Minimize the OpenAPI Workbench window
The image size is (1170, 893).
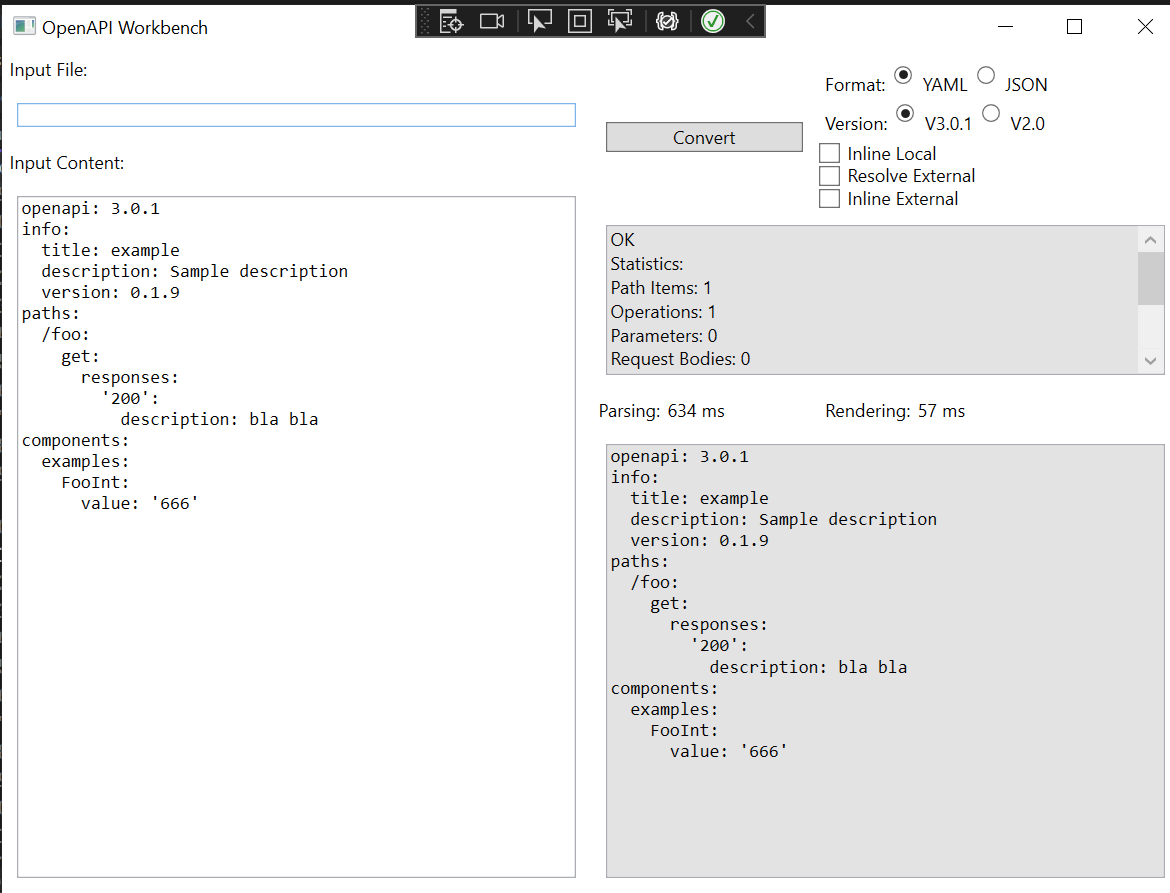click(1005, 27)
